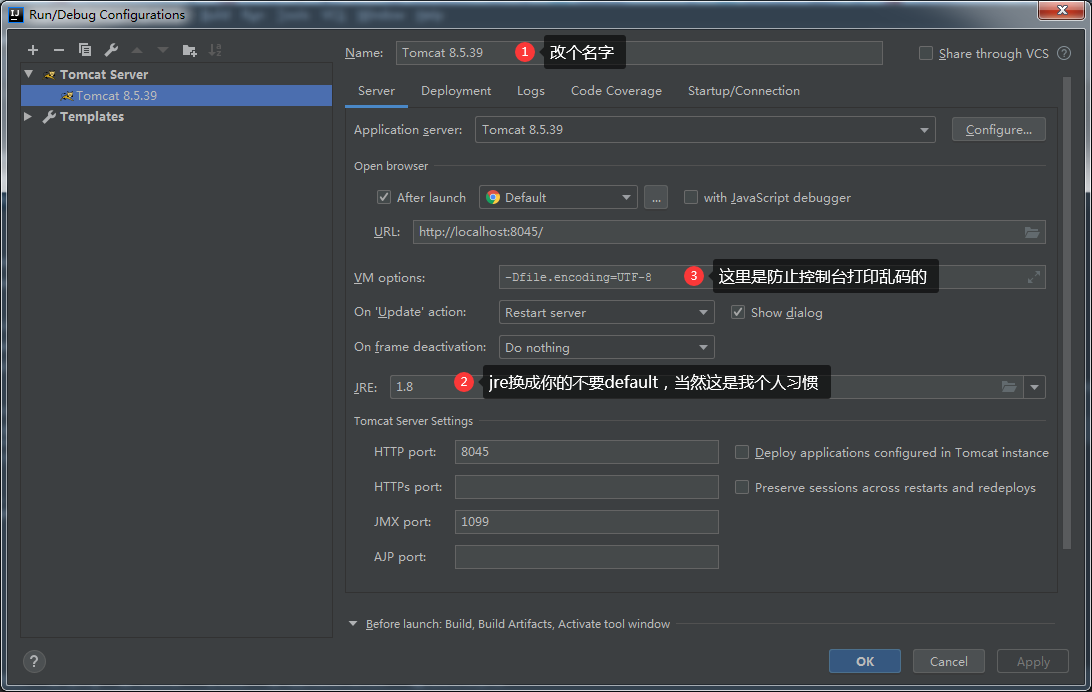
Task: Add a new configuration with plus icon
Action: click(33, 50)
